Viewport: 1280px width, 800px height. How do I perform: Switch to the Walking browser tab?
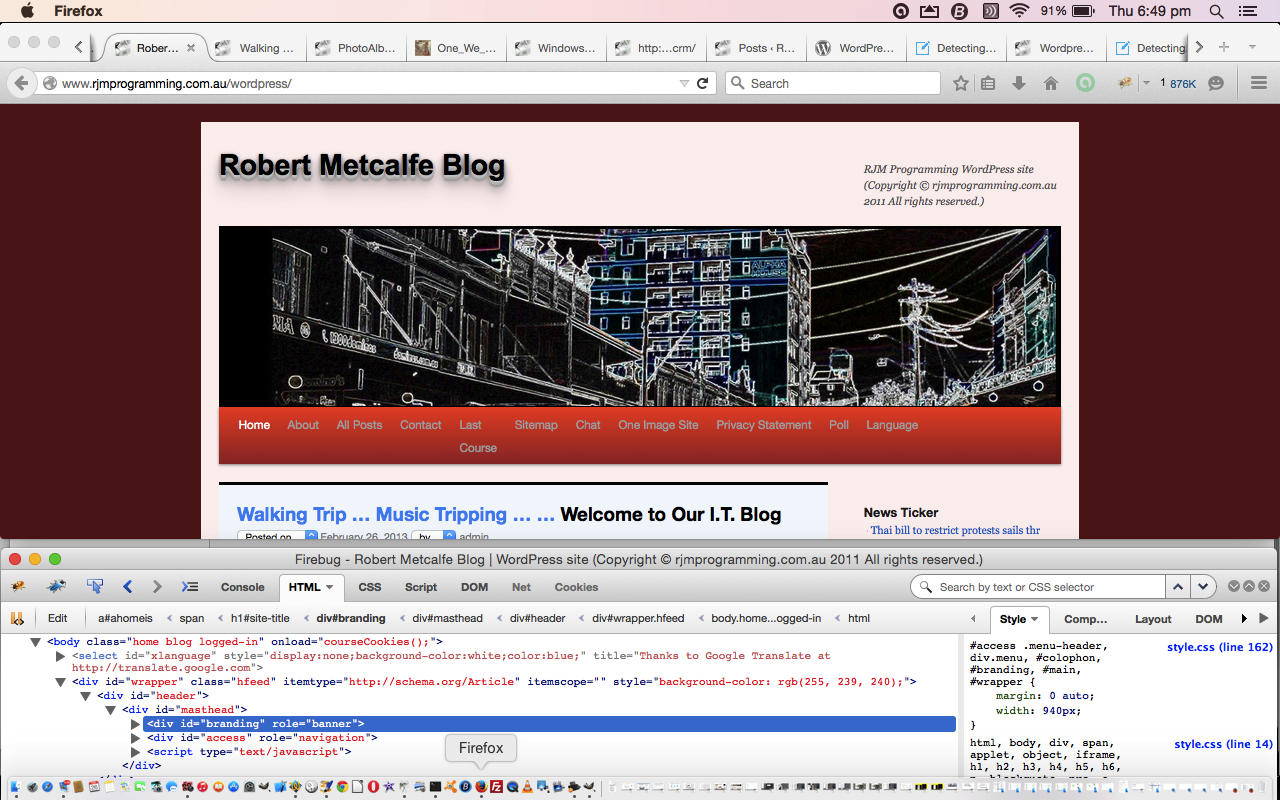(258, 47)
